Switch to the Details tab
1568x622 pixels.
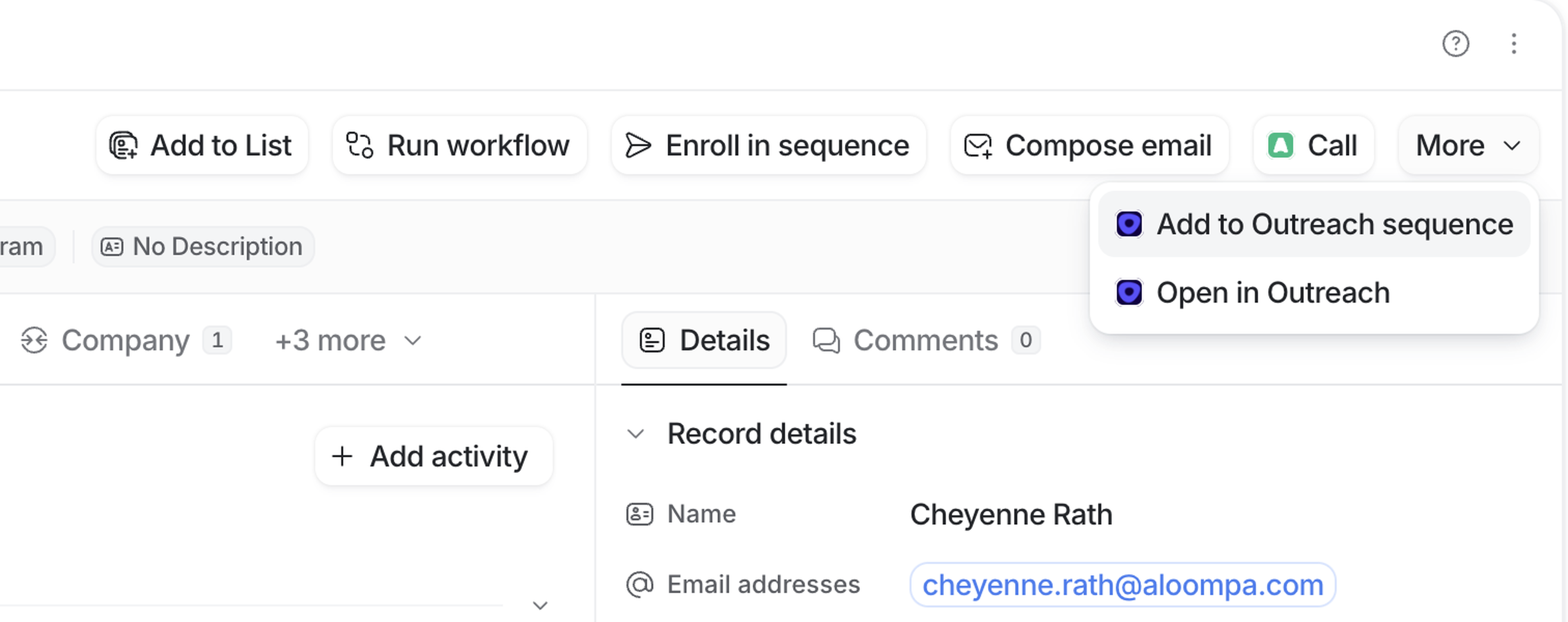click(x=704, y=340)
